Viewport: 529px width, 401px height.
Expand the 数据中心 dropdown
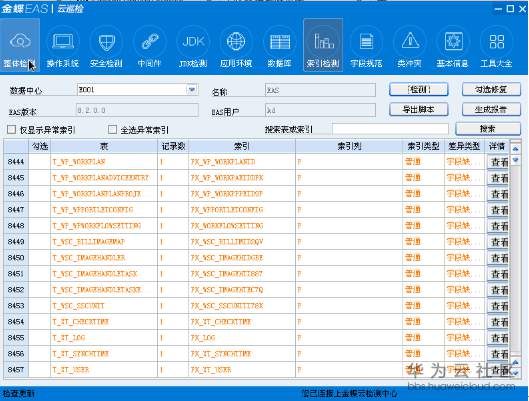[x=192, y=90]
